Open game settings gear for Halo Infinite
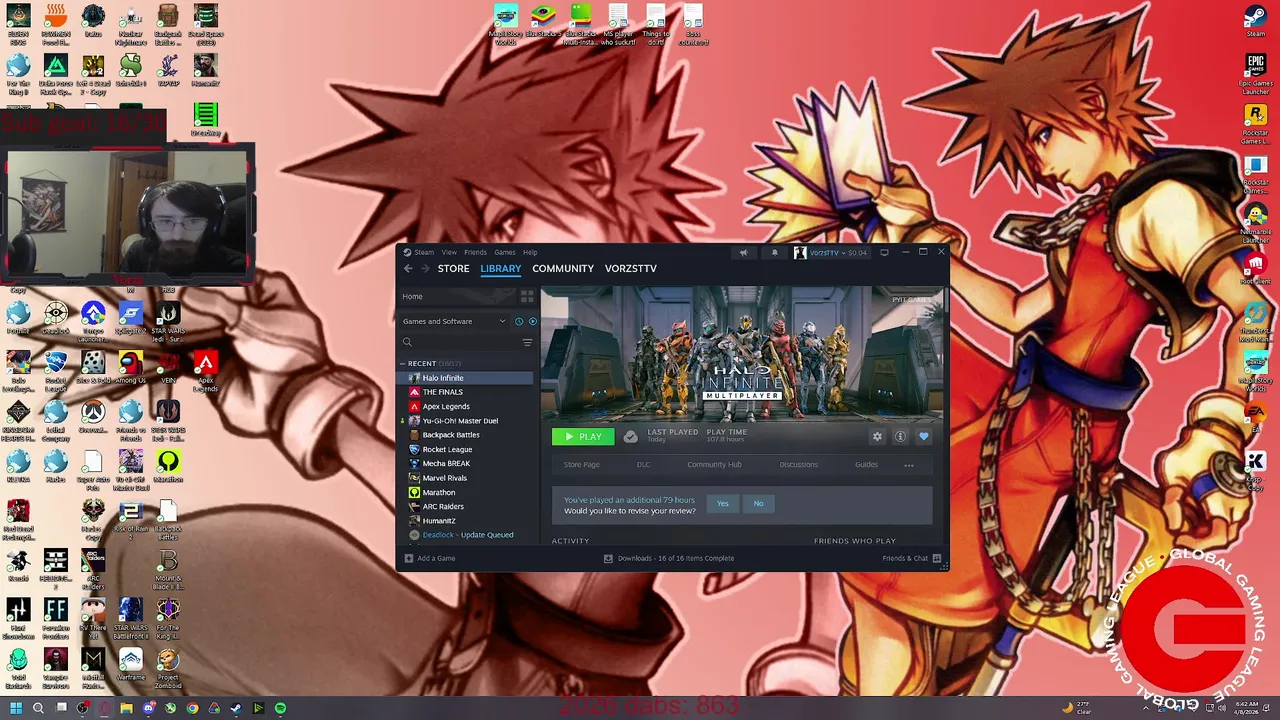 877,436
